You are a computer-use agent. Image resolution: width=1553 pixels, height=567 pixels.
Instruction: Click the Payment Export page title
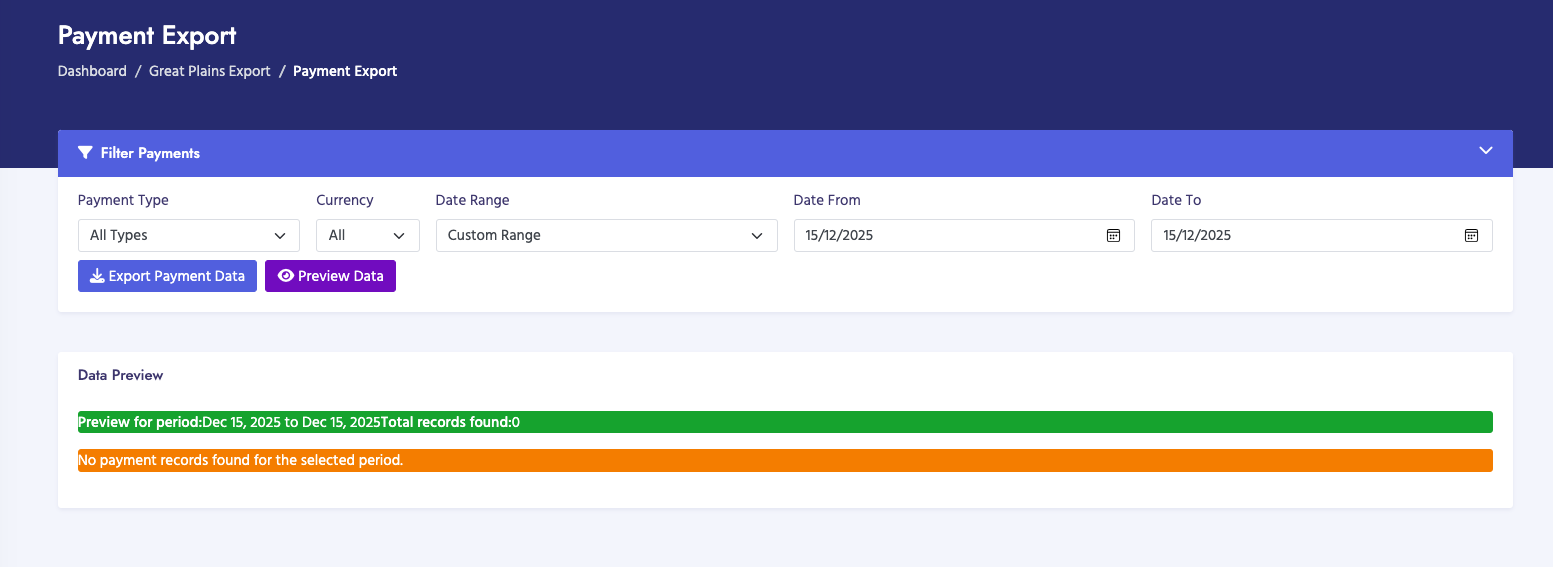147,36
